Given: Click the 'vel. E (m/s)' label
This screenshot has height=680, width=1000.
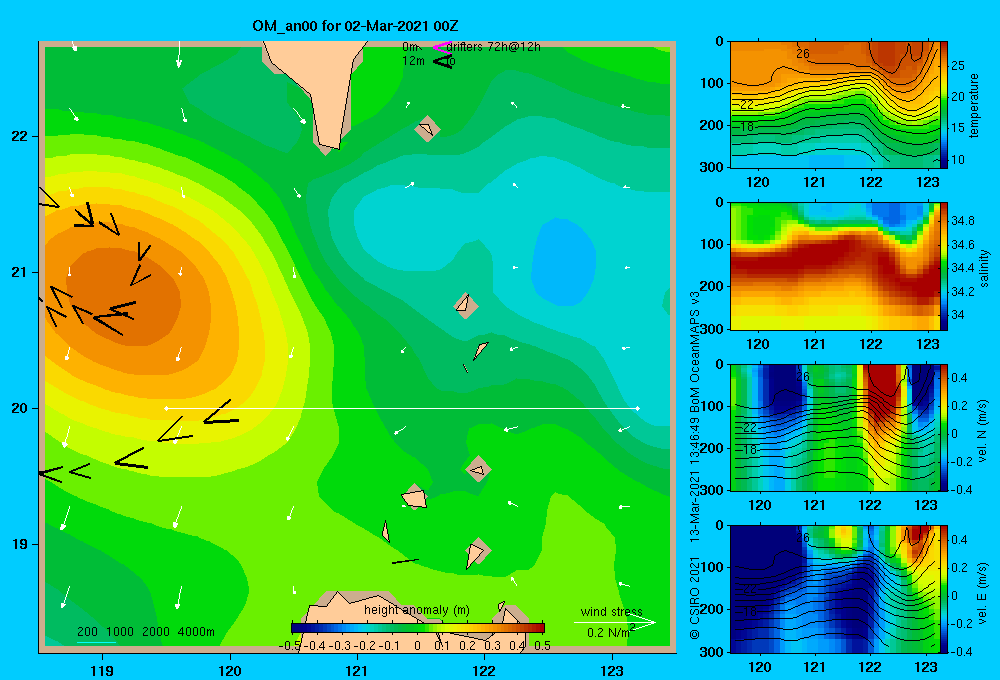Looking at the screenshot, I should coord(983,593).
